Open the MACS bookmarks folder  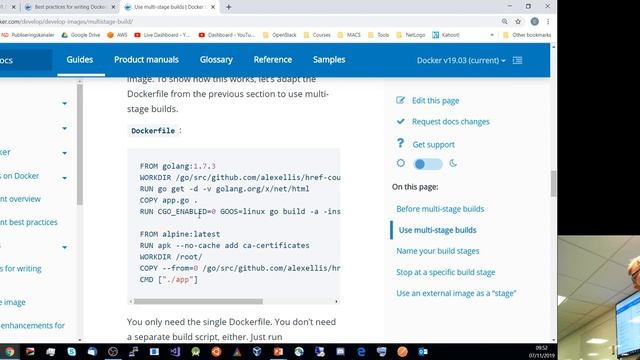click(349, 35)
